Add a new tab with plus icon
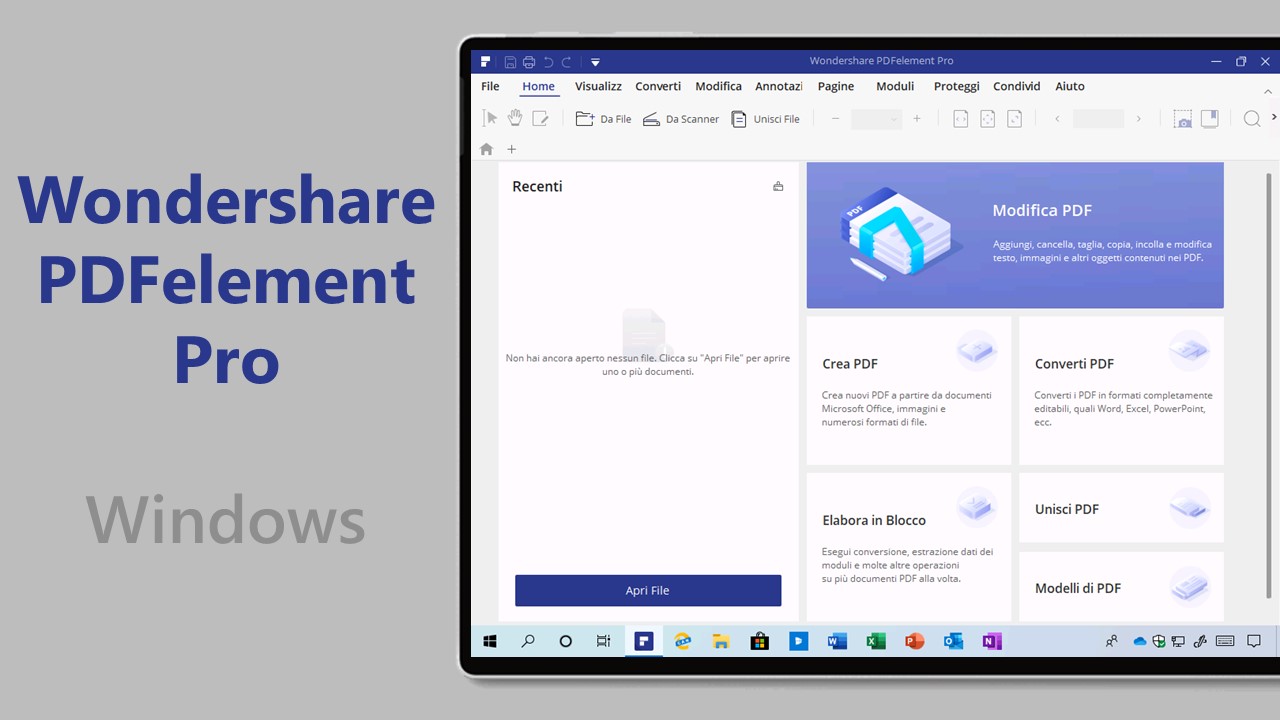Screen dimensions: 1280x720 (x=512, y=149)
